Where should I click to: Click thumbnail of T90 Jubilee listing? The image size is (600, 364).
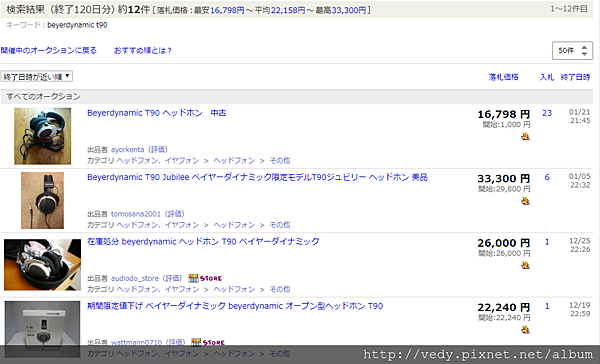pos(42,200)
